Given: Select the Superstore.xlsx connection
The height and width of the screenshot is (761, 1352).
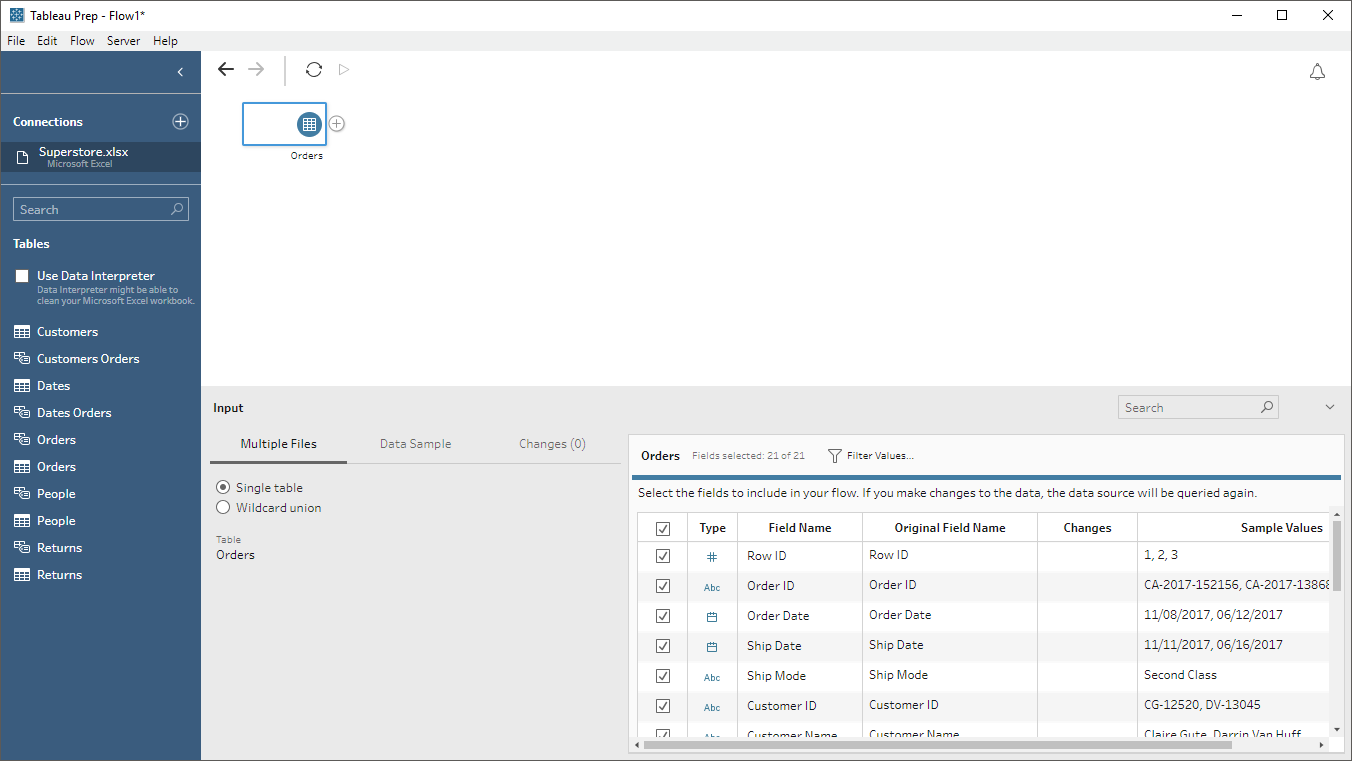Looking at the screenshot, I should pos(100,157).
